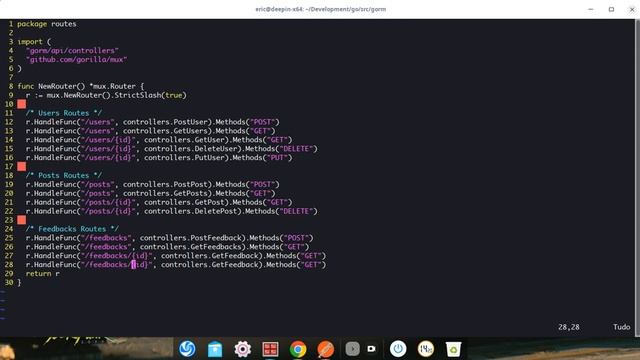
Task: Click line number 30
Action: [9, 282]
